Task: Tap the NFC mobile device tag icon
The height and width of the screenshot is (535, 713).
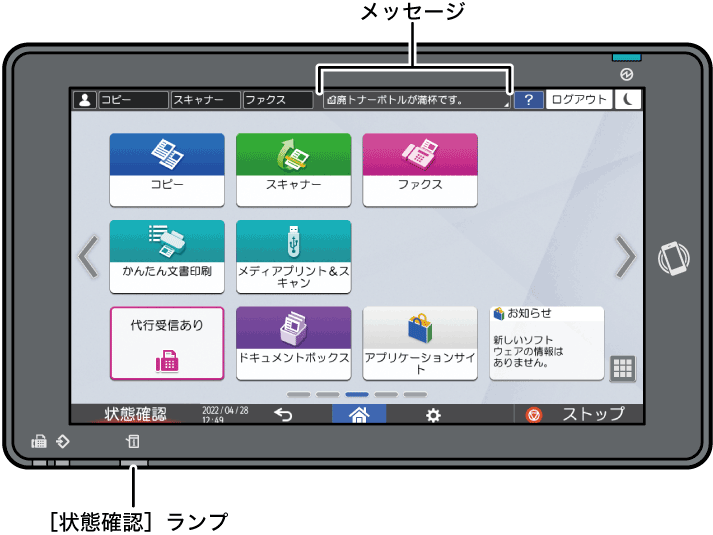Action: click(674, 258)
